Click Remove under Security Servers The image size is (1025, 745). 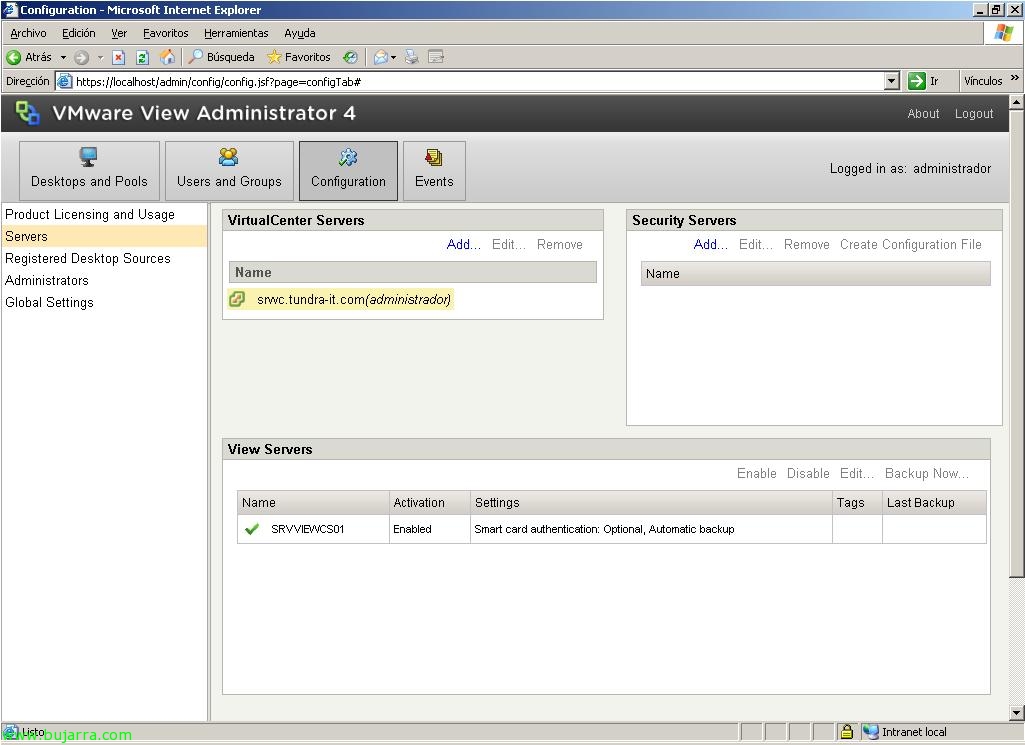pyautogui.click(x=807, y=244)
